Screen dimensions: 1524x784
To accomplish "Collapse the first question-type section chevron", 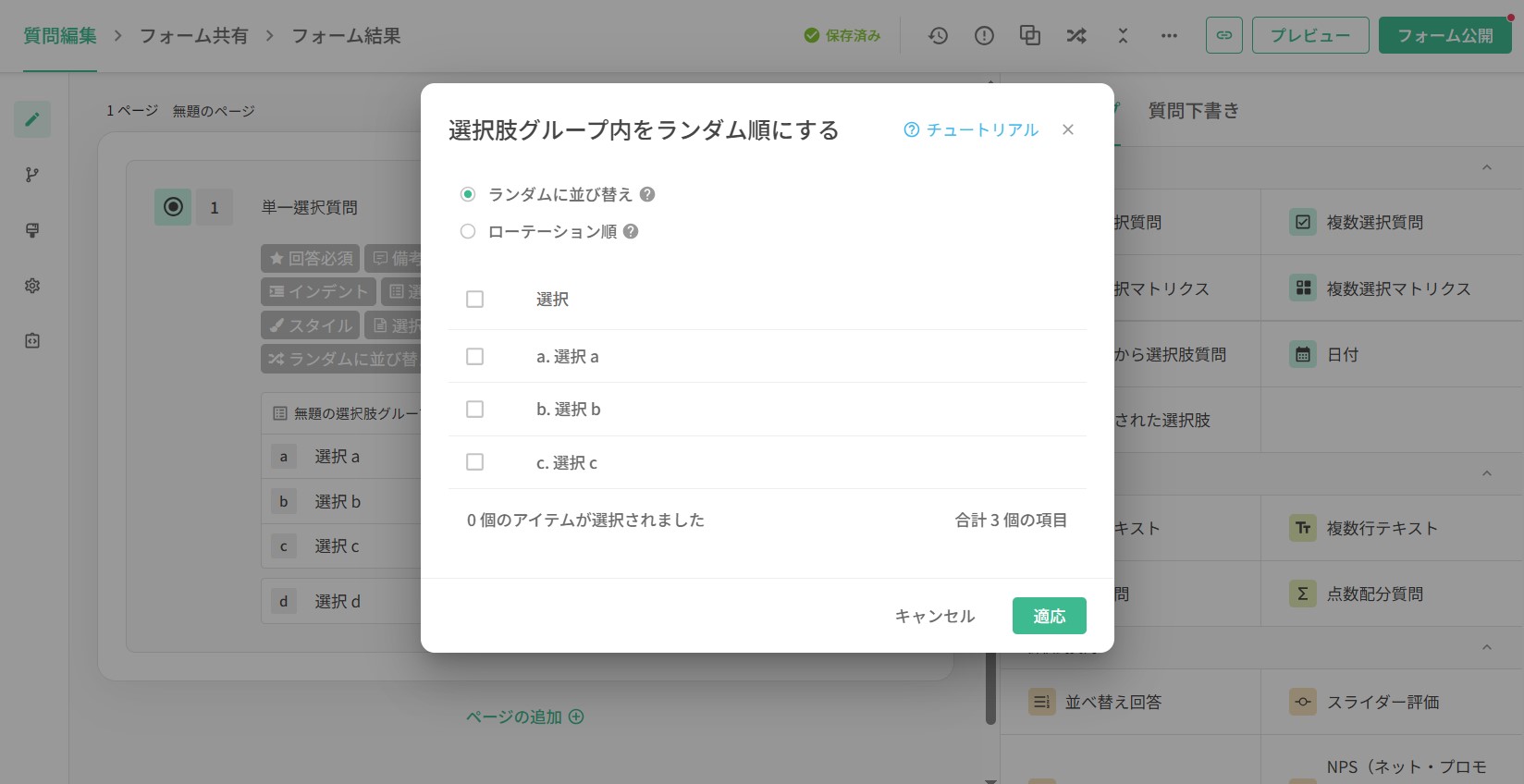I will click(x=1487, y=167).
